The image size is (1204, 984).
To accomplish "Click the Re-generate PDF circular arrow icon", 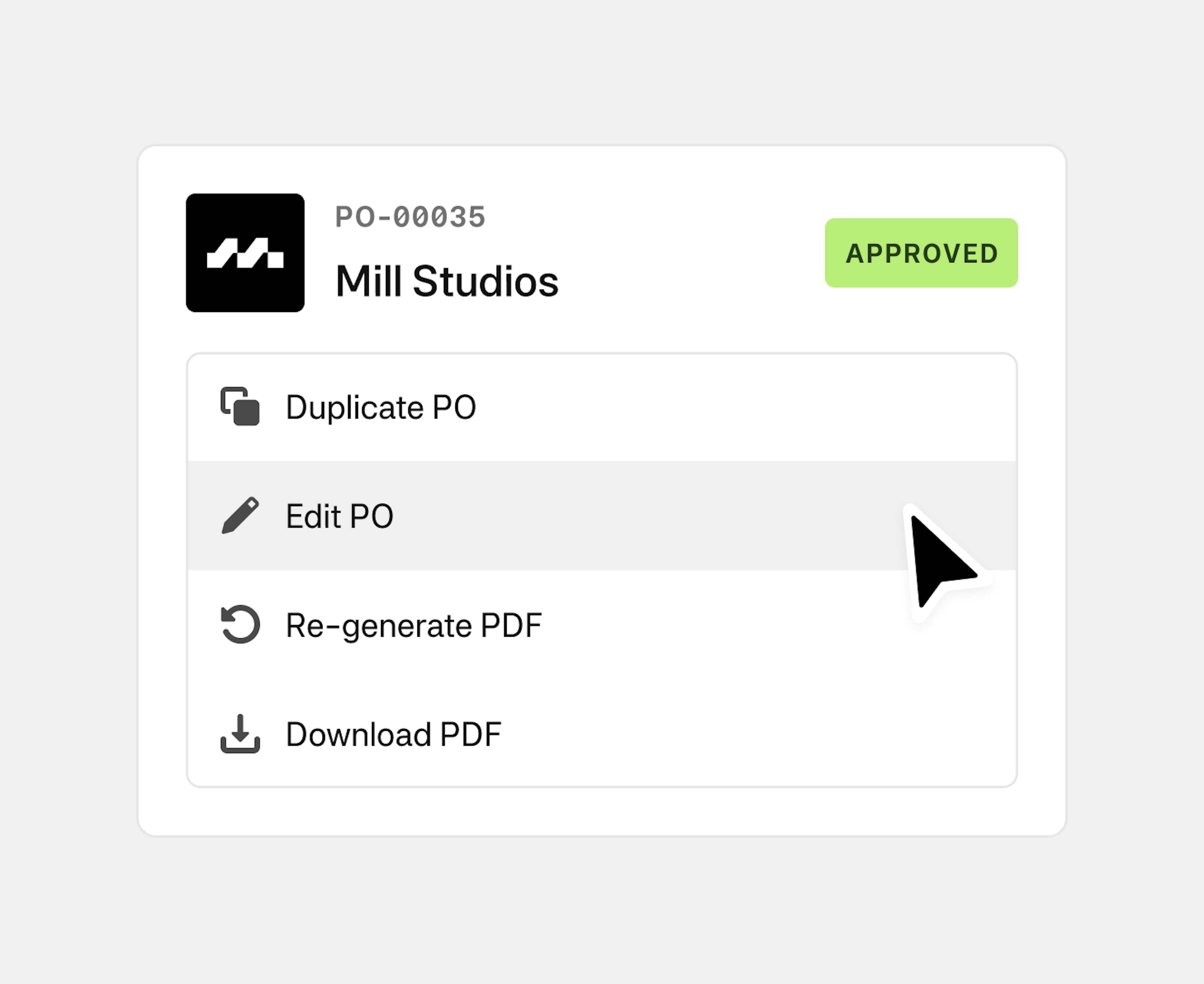I will [240, 625].
